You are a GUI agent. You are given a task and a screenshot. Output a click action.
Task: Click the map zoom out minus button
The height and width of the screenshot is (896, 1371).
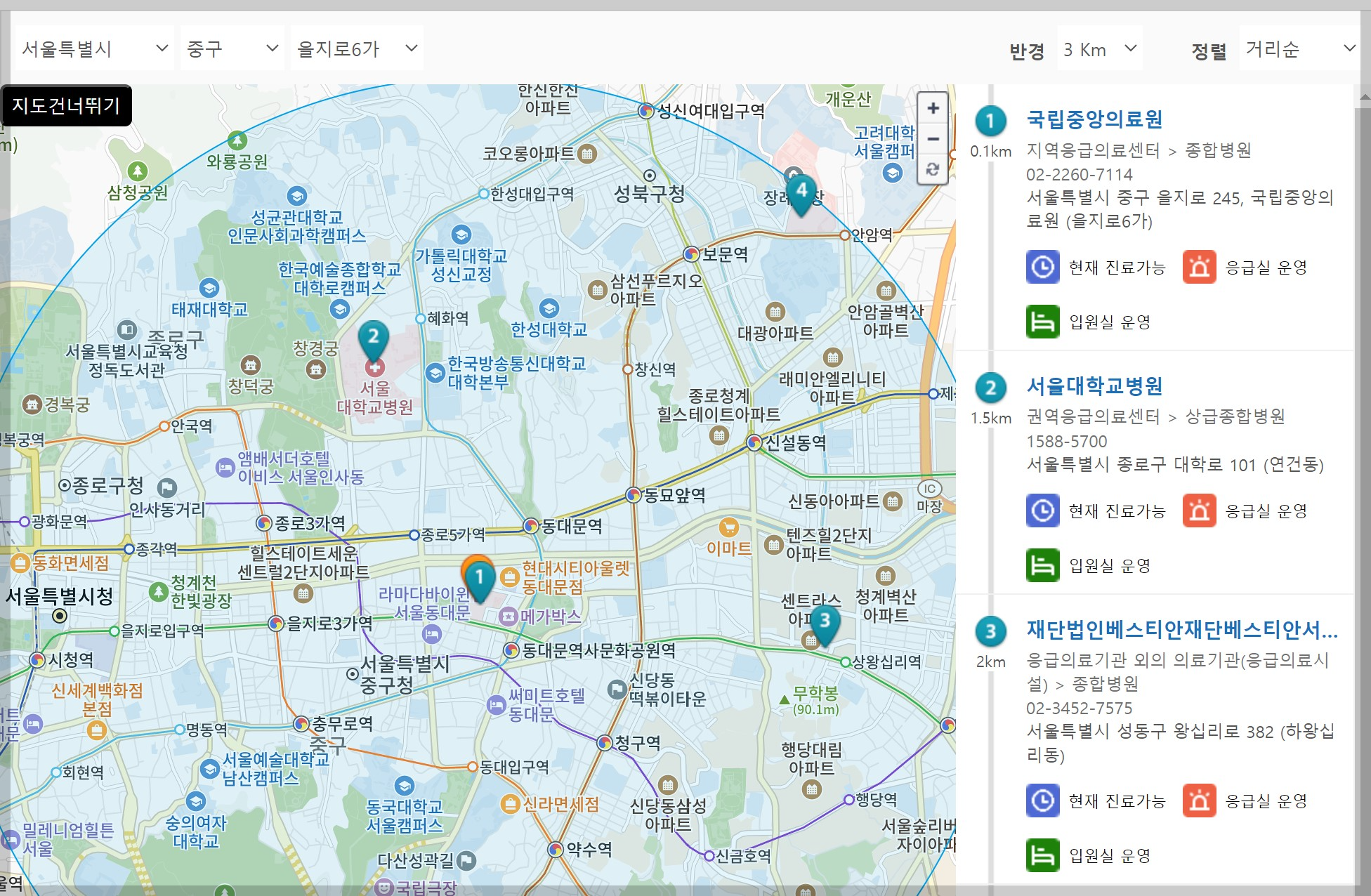pyautogui.click(x=933, y=139)
